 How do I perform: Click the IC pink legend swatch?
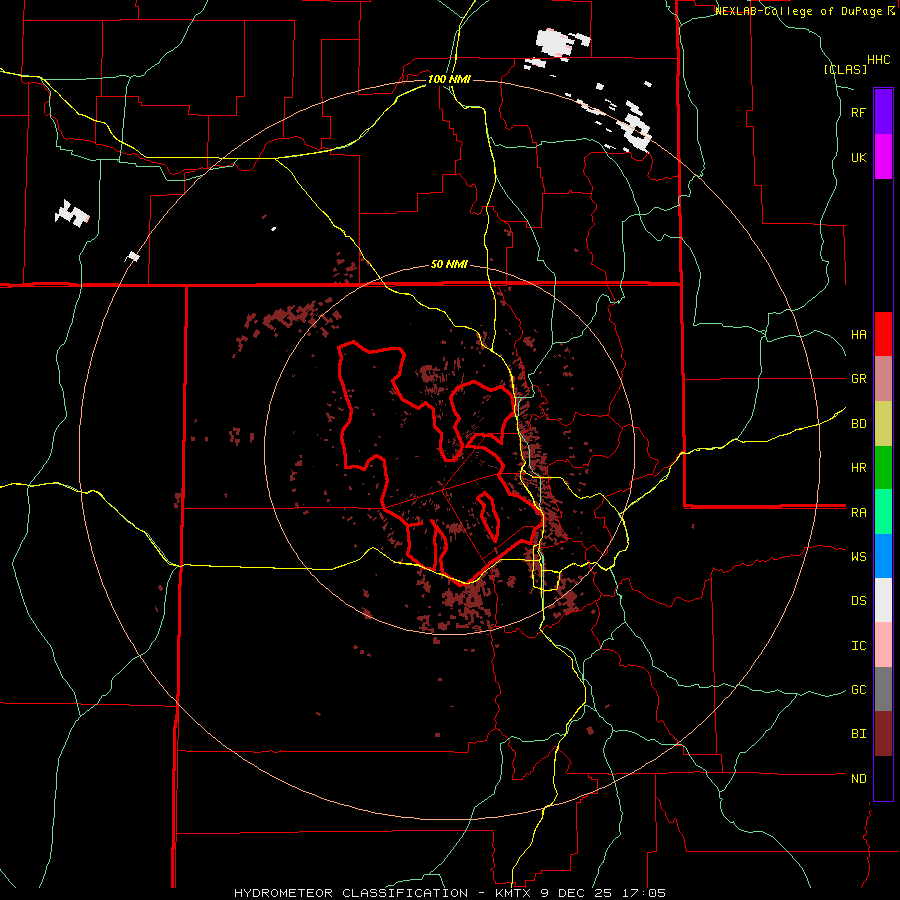pos(883,645)
